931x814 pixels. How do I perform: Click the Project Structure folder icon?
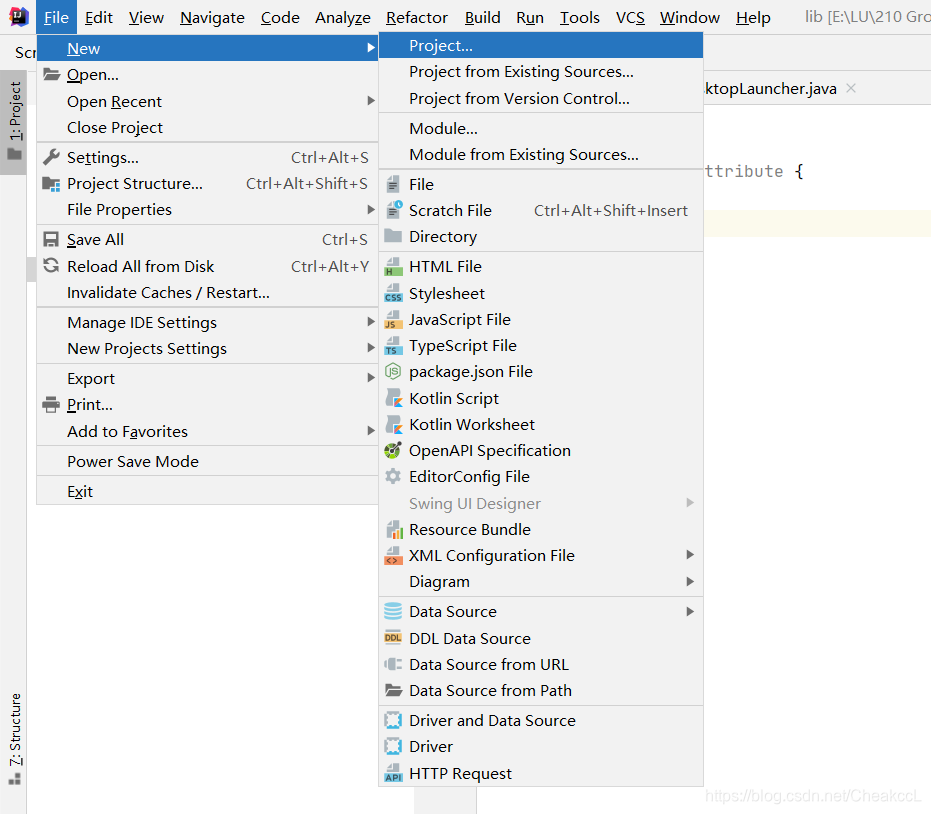click(52, 184)
